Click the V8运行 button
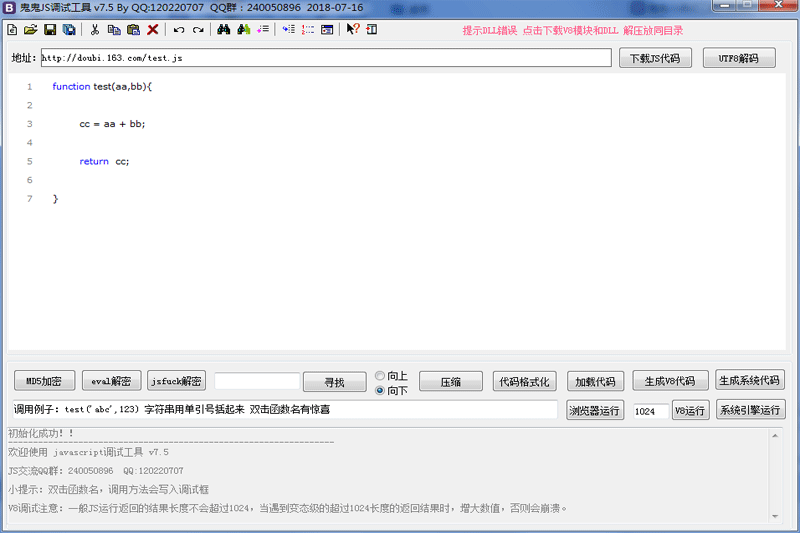Image resolution: width=800 pixels, height=533 pixels. click(x=690, y=410)
